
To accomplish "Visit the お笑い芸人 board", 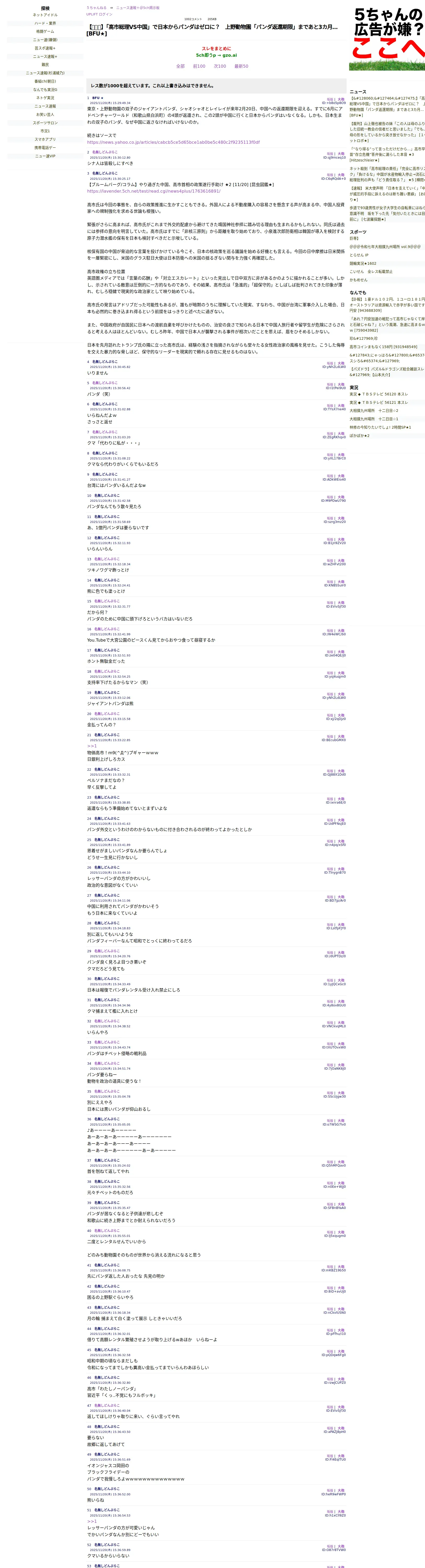I will pyautogui.click(x=45, y=114).
